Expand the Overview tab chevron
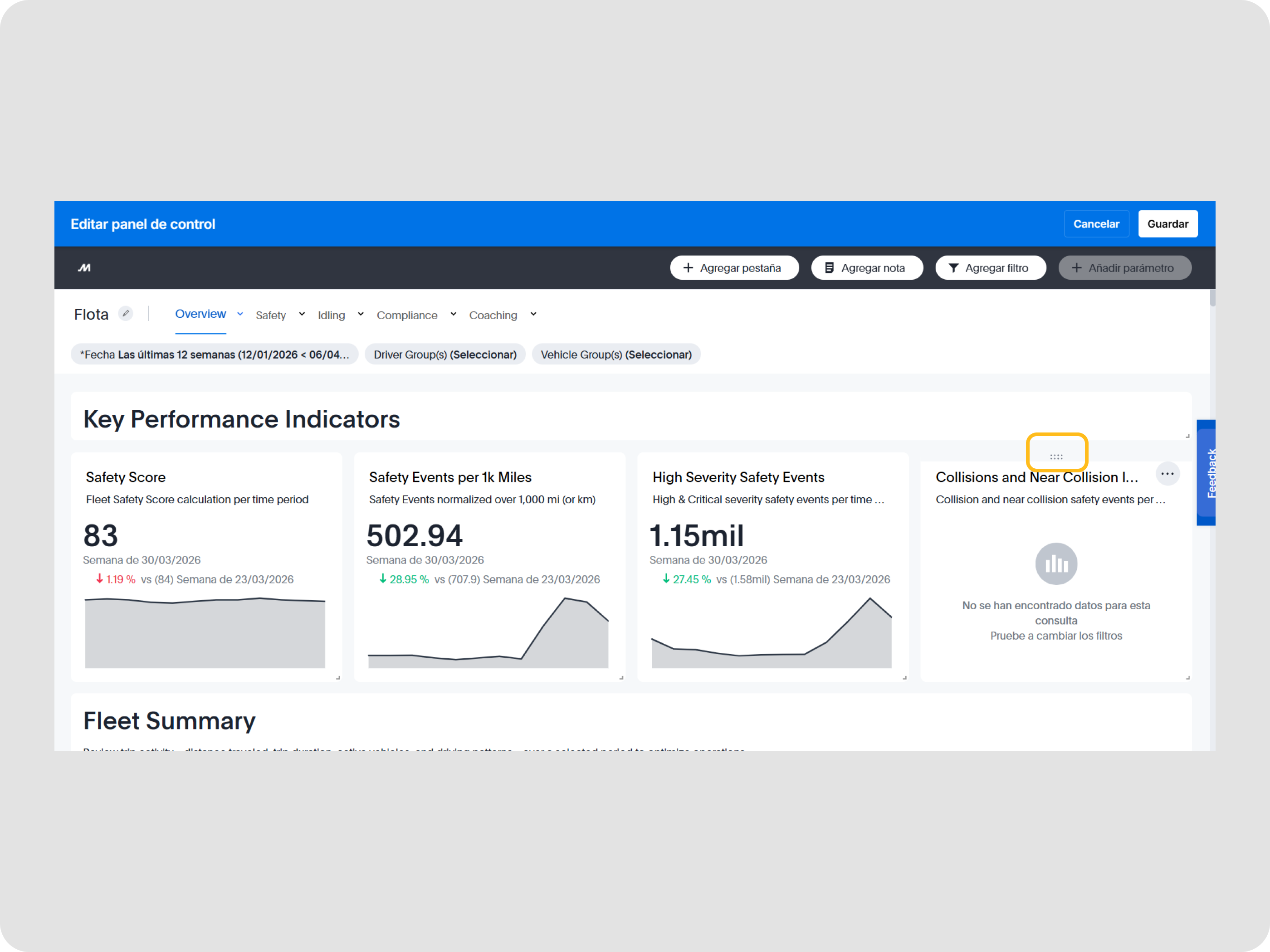 coord(240,314)
